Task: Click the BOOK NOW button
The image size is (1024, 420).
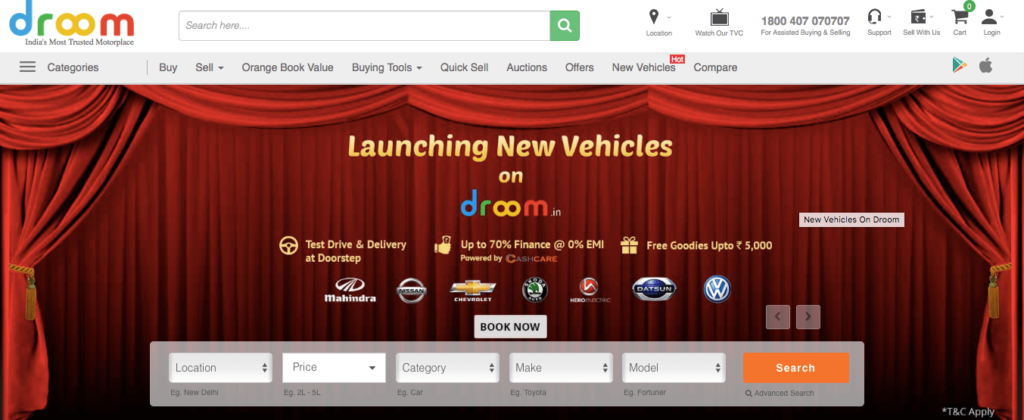Action: pos(510,326)
